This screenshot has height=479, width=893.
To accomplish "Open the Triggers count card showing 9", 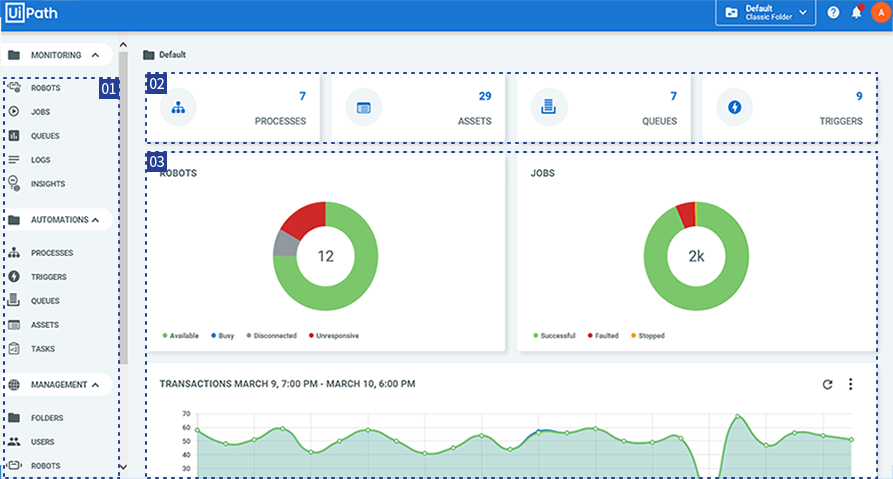I will (x=789, y=107).
